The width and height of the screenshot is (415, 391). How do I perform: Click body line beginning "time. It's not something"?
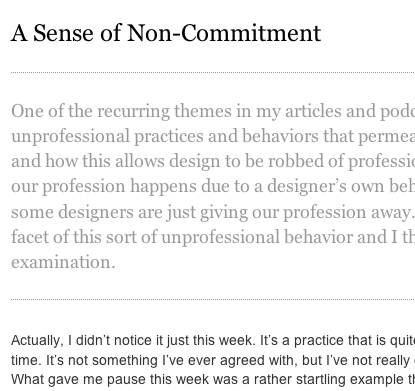click(213, 360)
